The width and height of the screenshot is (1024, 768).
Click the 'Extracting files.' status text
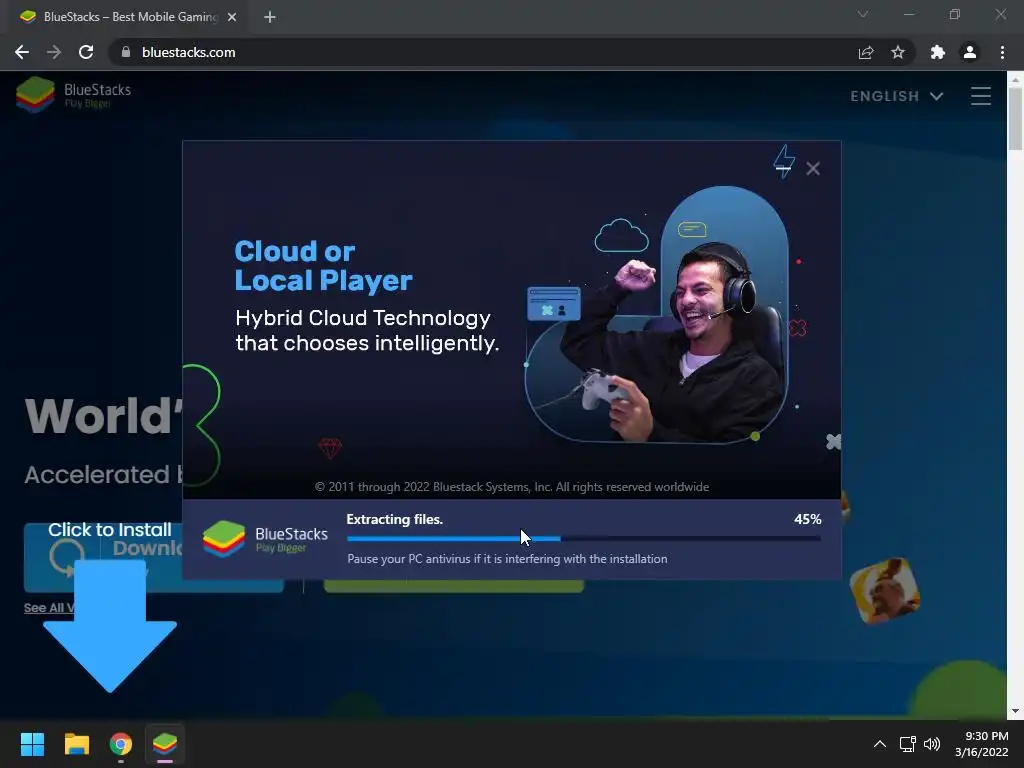pyautogui.click(x=394, y=519)
